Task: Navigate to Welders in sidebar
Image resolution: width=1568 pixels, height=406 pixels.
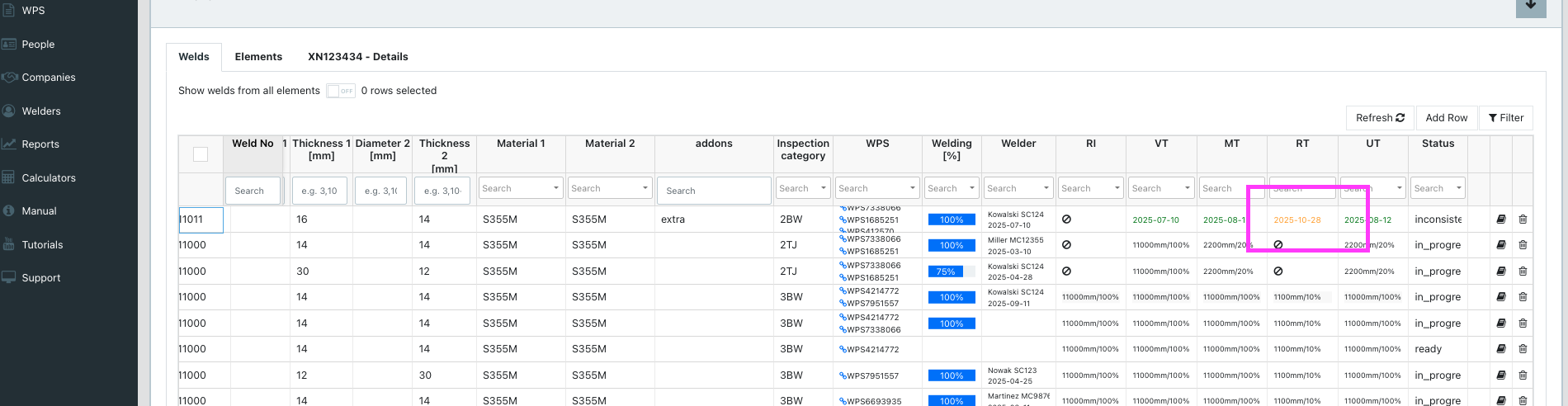Action: [x=41, y=111]
